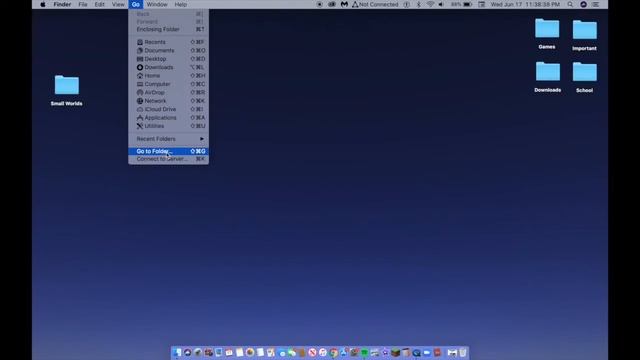The image size is (640, 360).
Task: Choose Connect to Server… menu item
Action: 169,159
